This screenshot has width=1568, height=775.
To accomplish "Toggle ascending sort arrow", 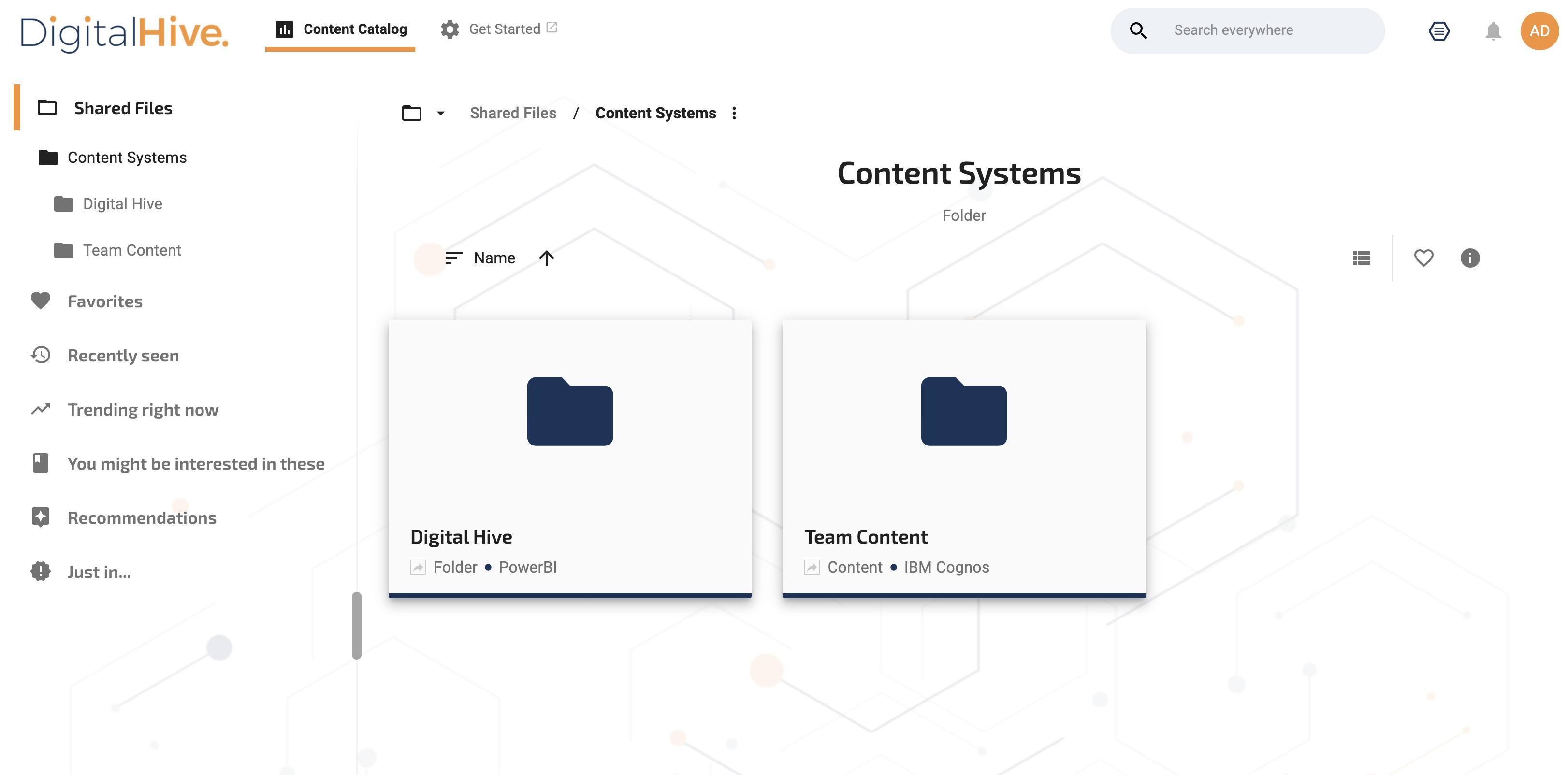I will click(x=547, y=258).
